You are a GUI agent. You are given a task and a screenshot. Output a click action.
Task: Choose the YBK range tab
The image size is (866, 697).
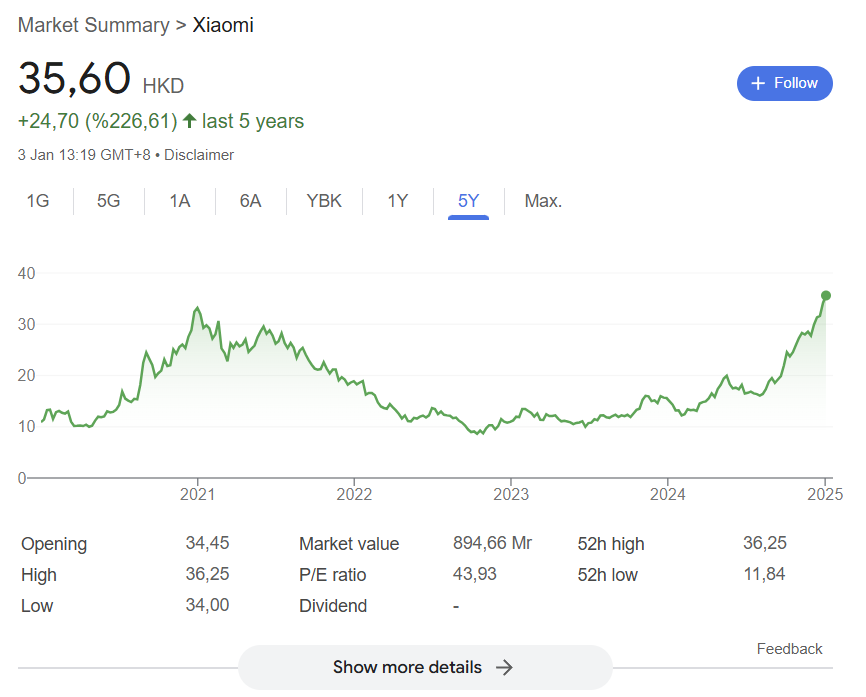tap(324, 200)
